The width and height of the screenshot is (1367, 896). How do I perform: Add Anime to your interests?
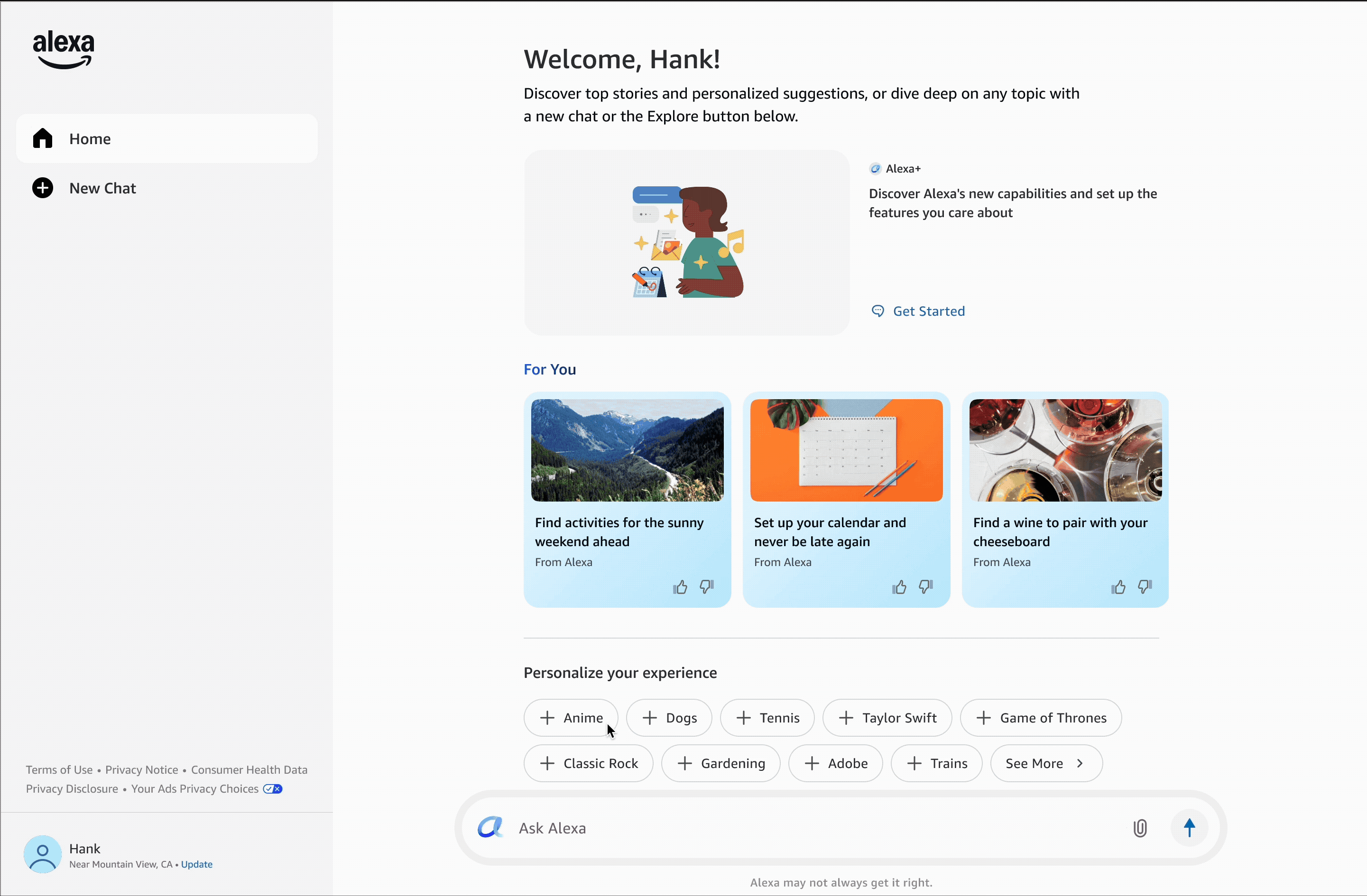pyautogui.click(x=571, y=717)
